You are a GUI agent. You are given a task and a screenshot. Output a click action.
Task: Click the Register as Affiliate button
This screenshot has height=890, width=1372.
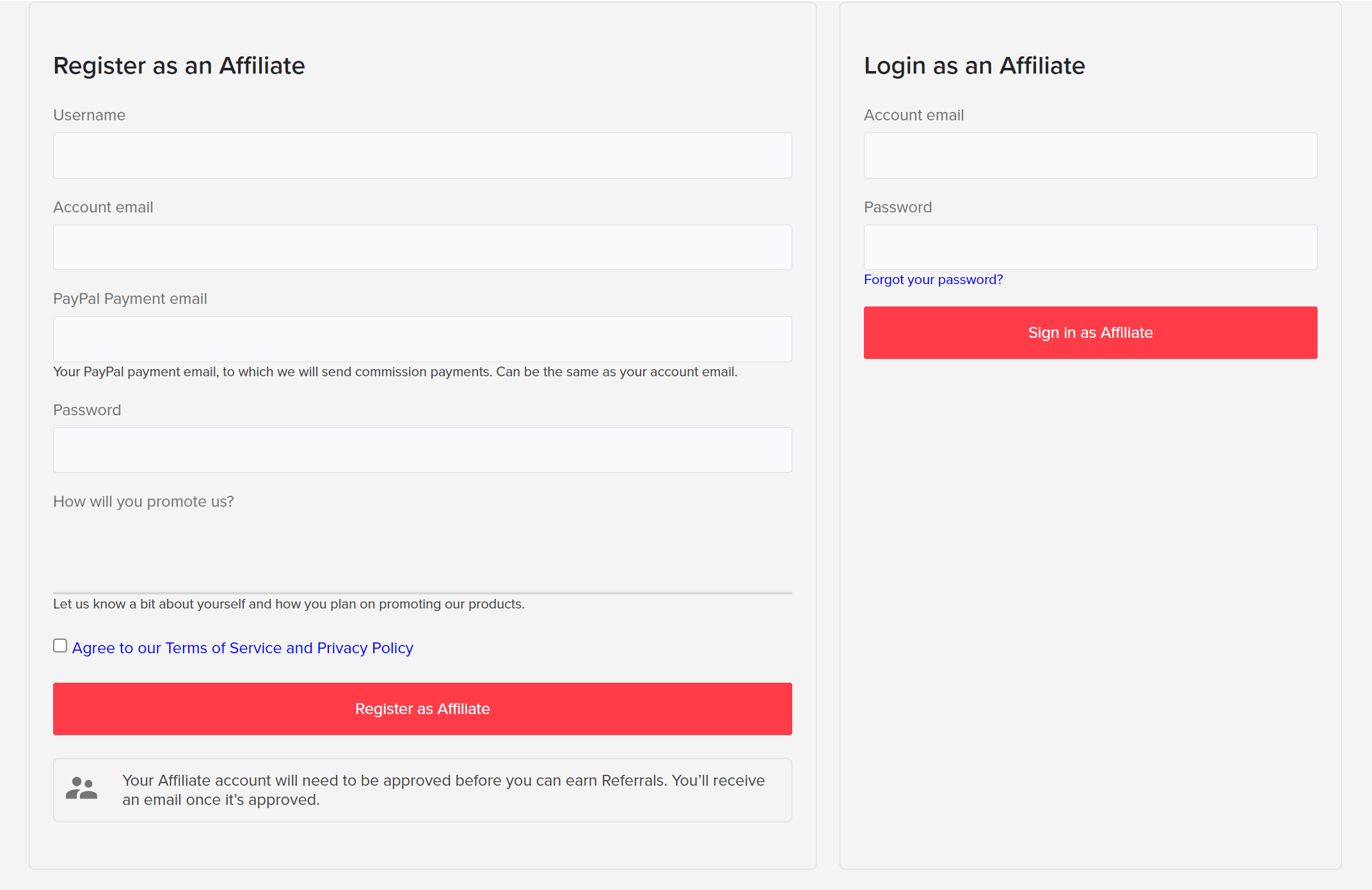[x=422, y=708]
